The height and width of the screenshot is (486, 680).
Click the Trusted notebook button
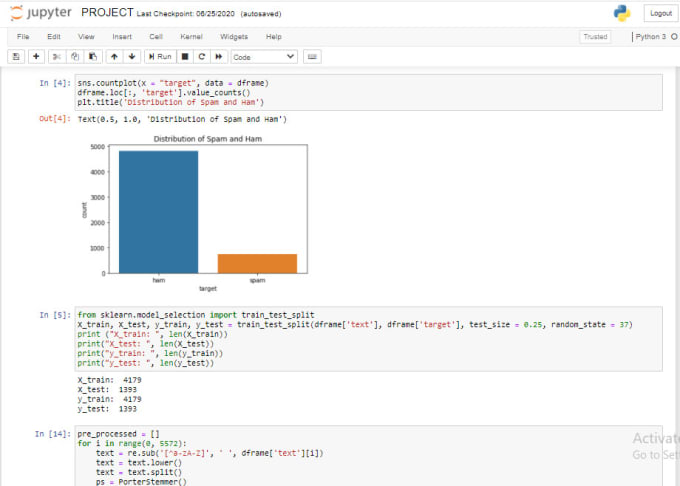(595, 37)
